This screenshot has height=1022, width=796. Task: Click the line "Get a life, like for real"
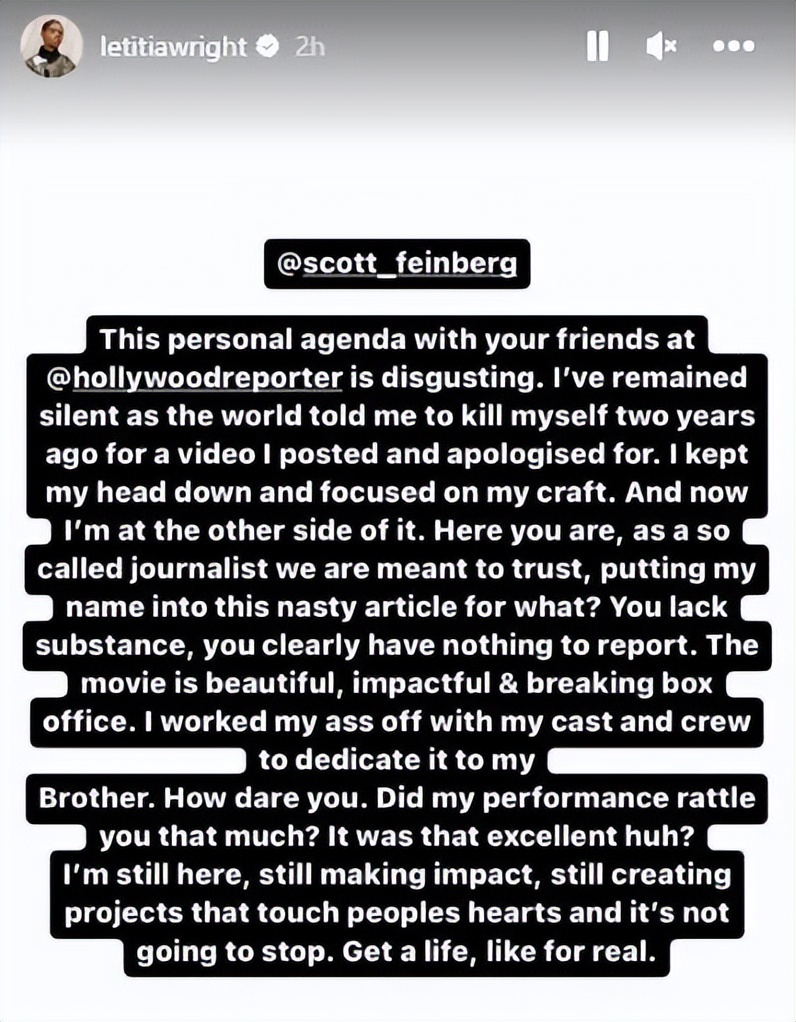point(398,952)
